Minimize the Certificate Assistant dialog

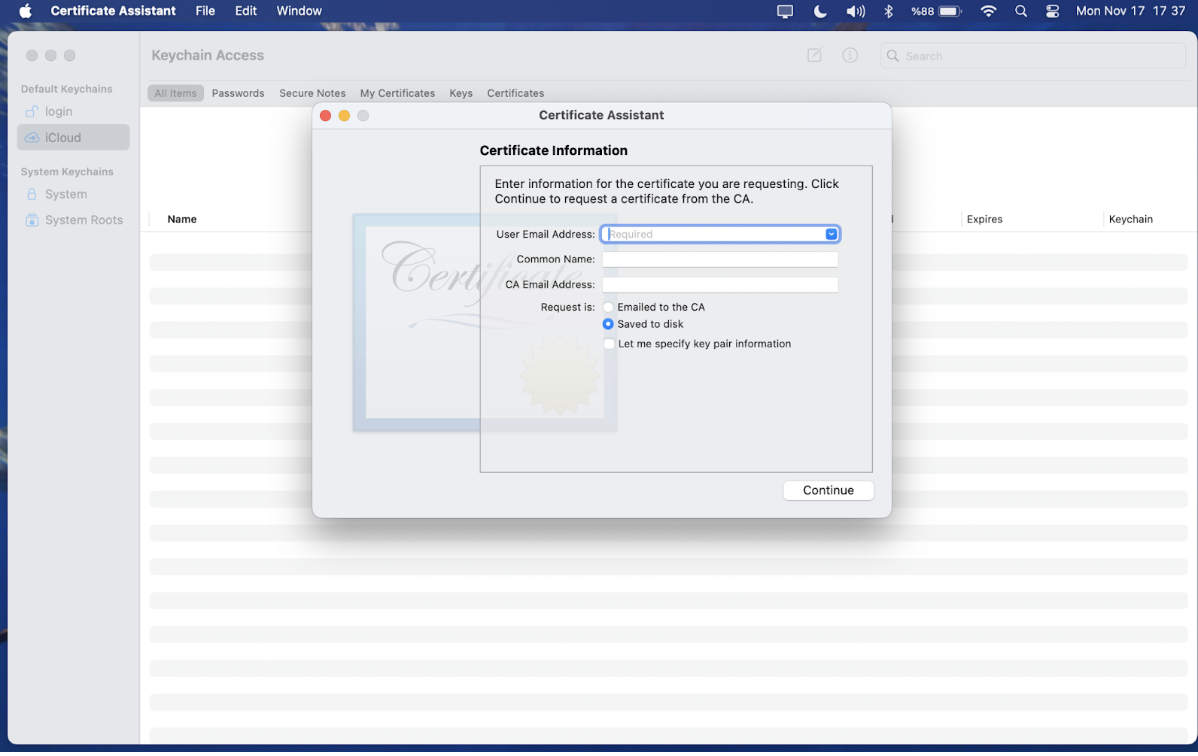pyautogui.click(x=345, y=115)
